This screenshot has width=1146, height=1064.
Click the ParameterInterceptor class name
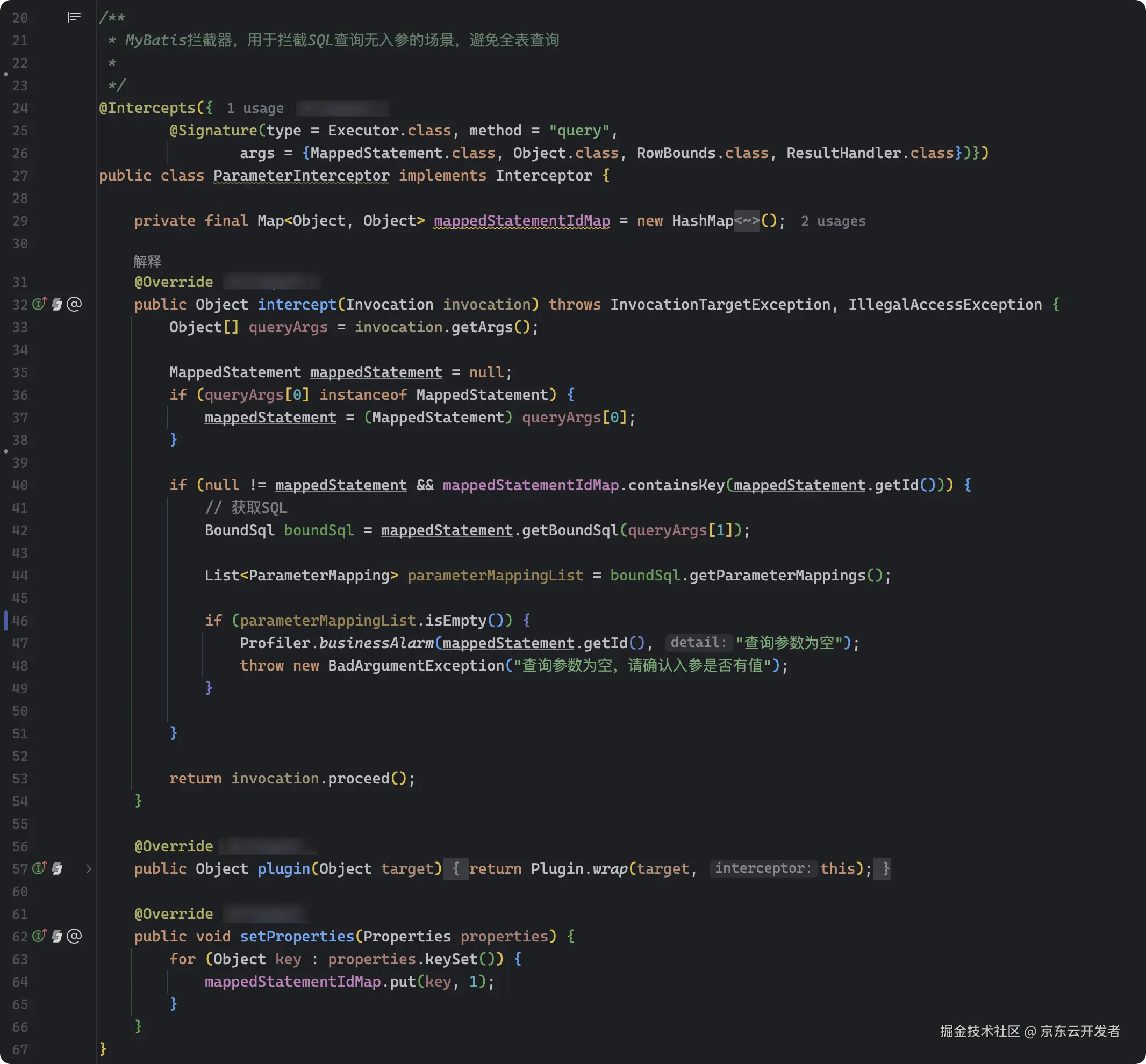tap(301, 176)
